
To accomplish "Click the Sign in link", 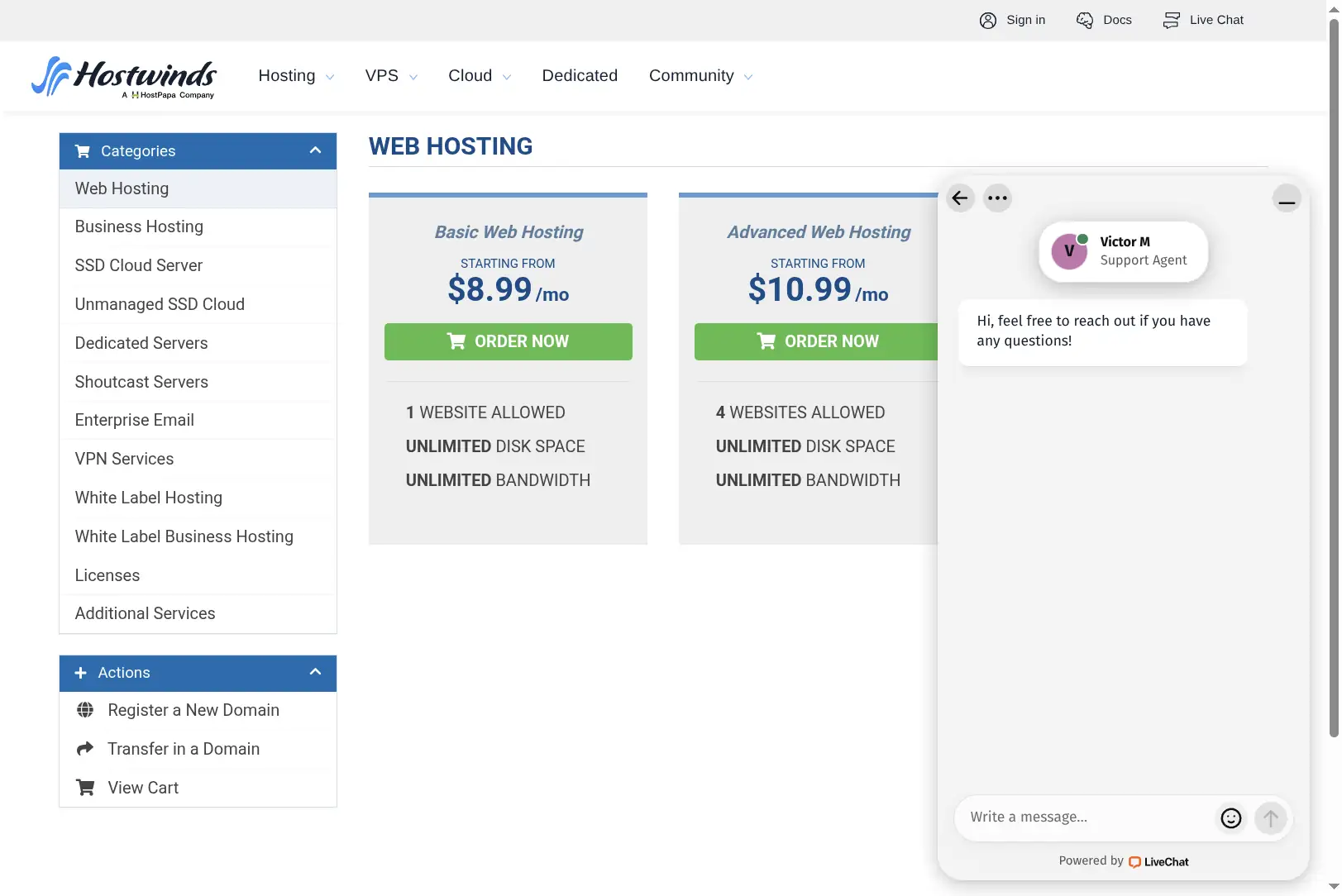I will (1025, 20).
